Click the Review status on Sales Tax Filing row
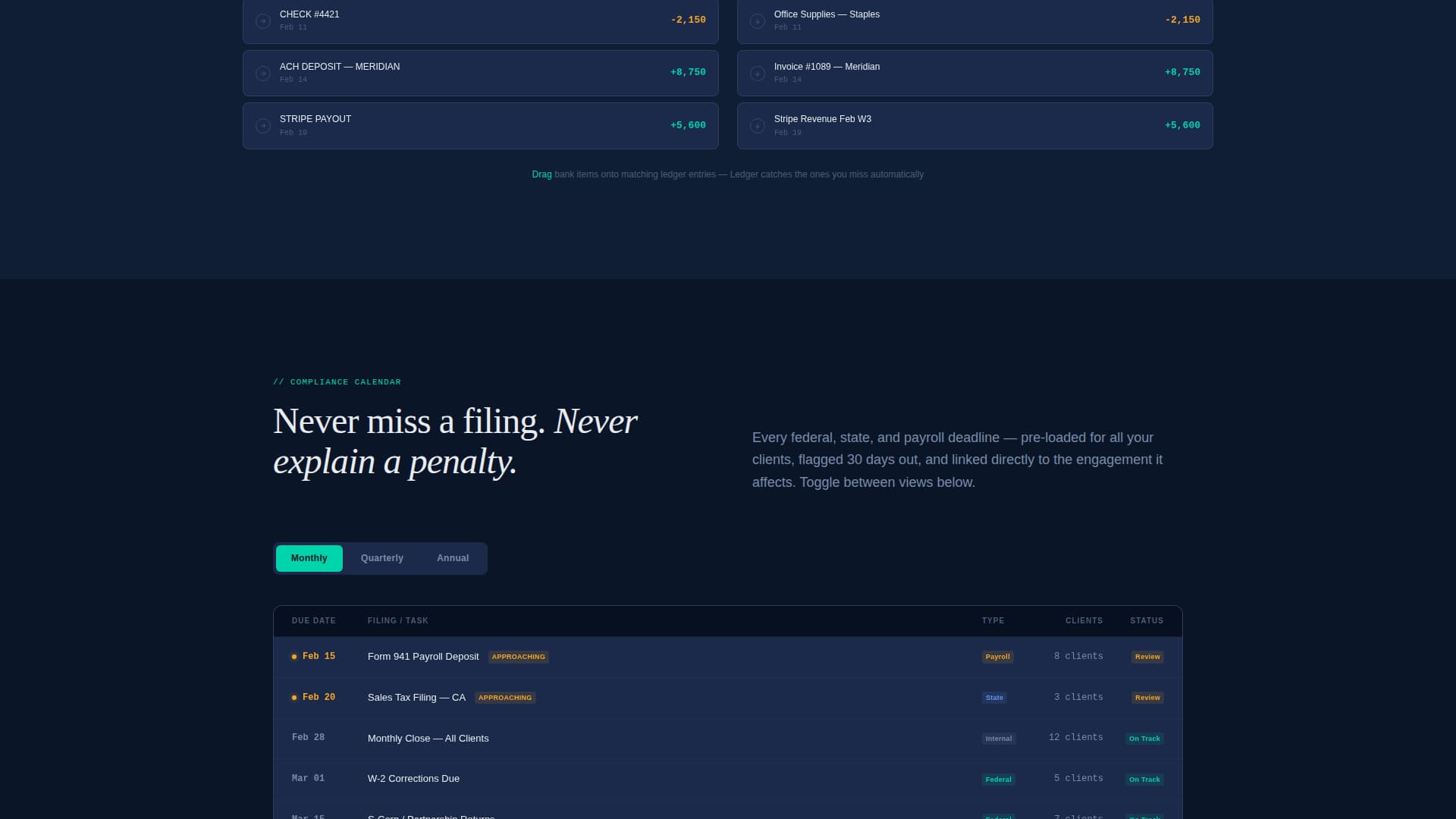This screenshot has width=1456, height=819. [x=1147, y=698]
